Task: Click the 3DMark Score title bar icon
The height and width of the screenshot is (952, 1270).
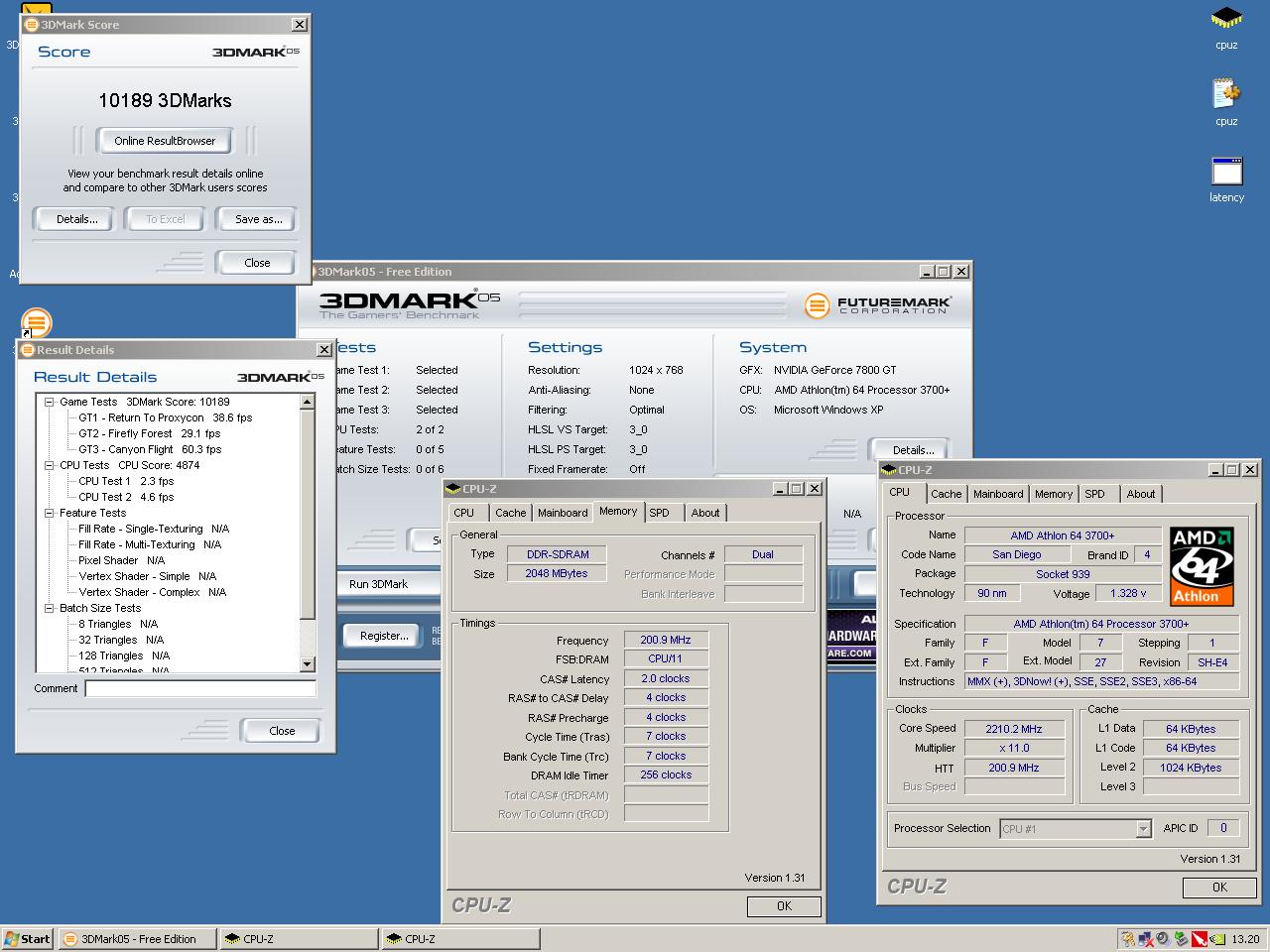Action: (32, 24)
